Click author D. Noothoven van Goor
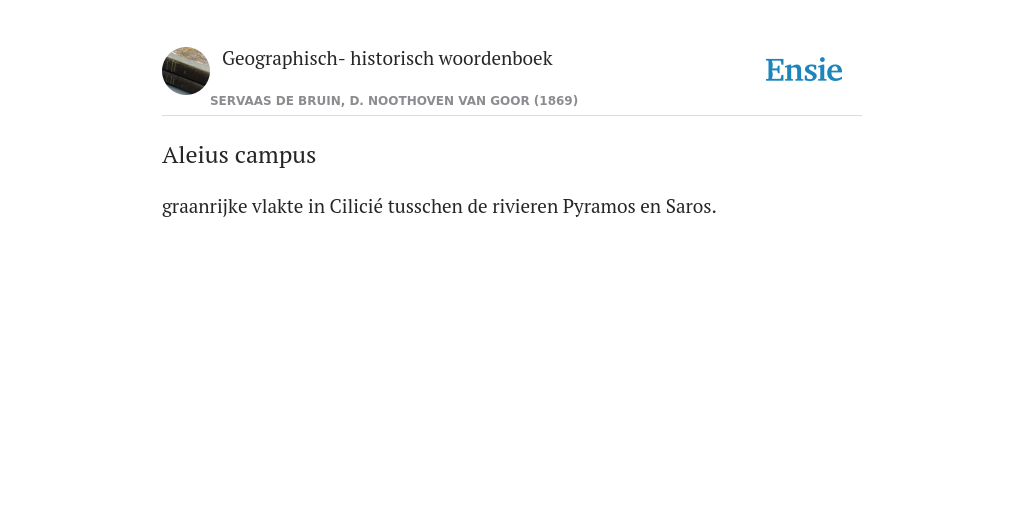Screen dimensions: 1024x512 click(x=440, y=101)
